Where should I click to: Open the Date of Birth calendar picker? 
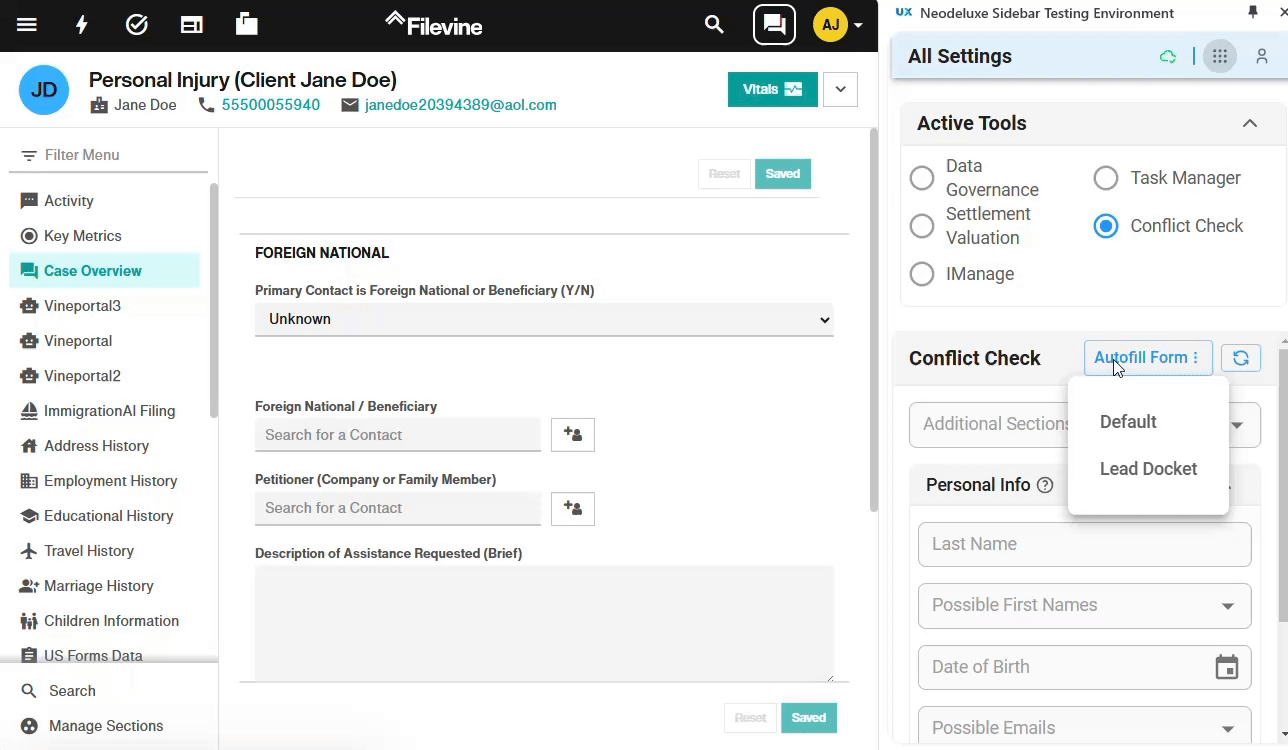[x=1227, y=667]
